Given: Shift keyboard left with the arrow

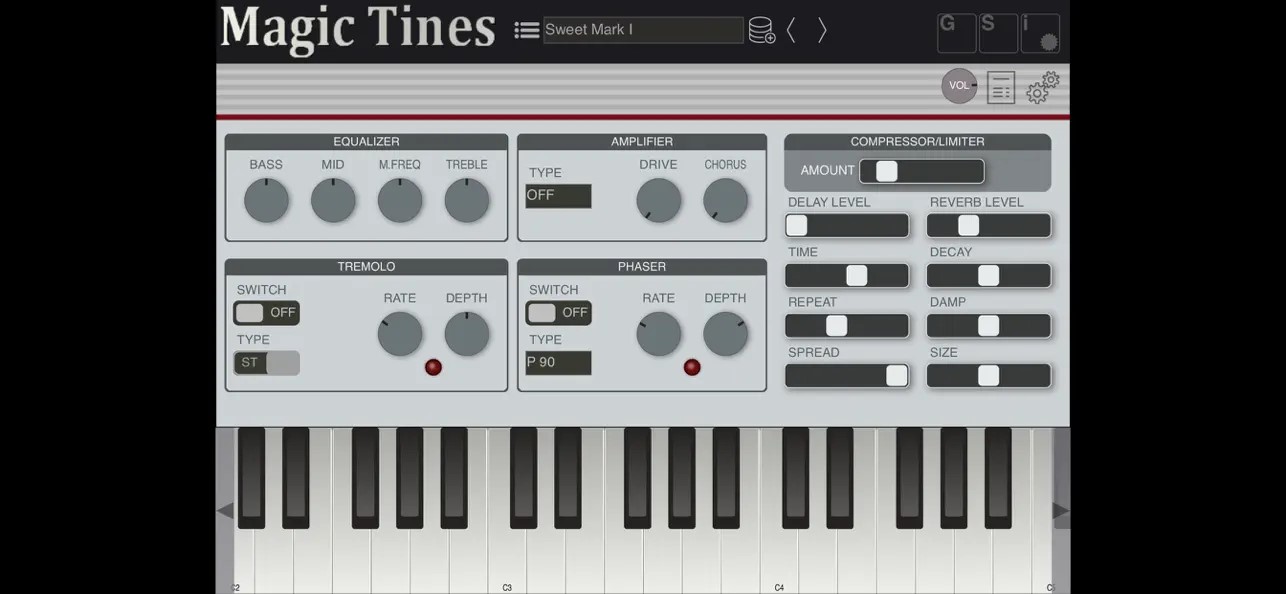Looking at the screenshot, I should click(225, 510).
